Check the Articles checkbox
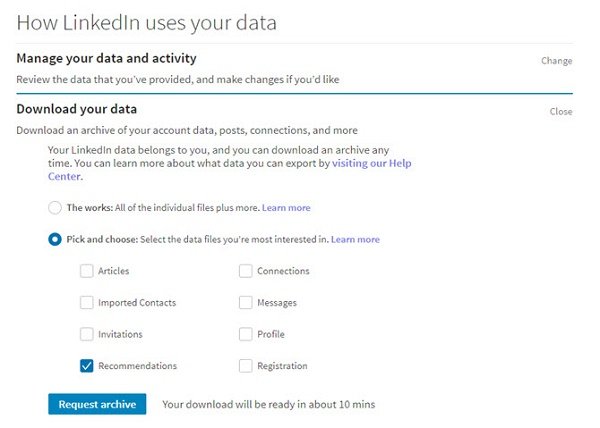This screenshot has width=600, height=428. coord(87,271)
